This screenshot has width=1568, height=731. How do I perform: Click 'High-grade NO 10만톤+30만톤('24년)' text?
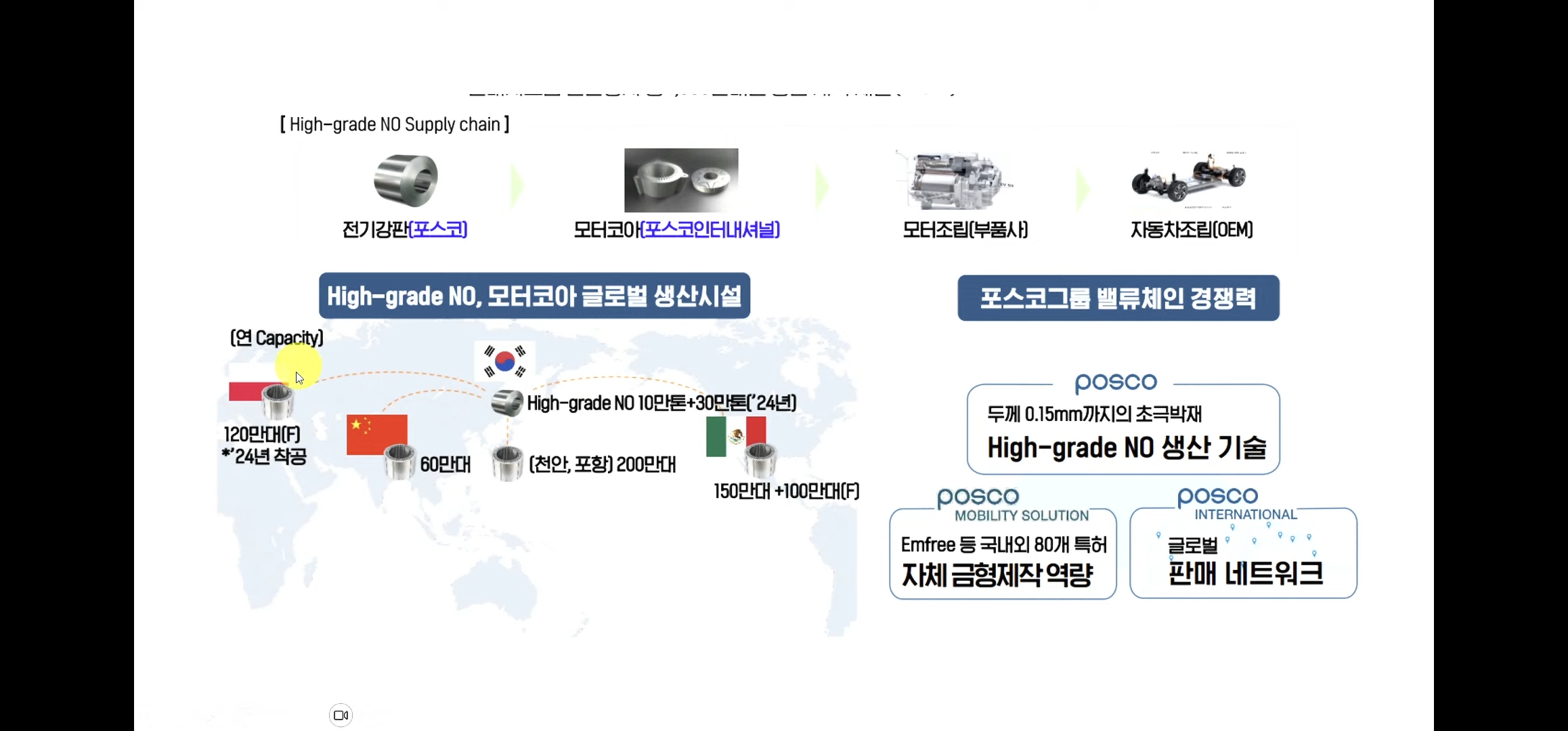click(x=661, y=403)
